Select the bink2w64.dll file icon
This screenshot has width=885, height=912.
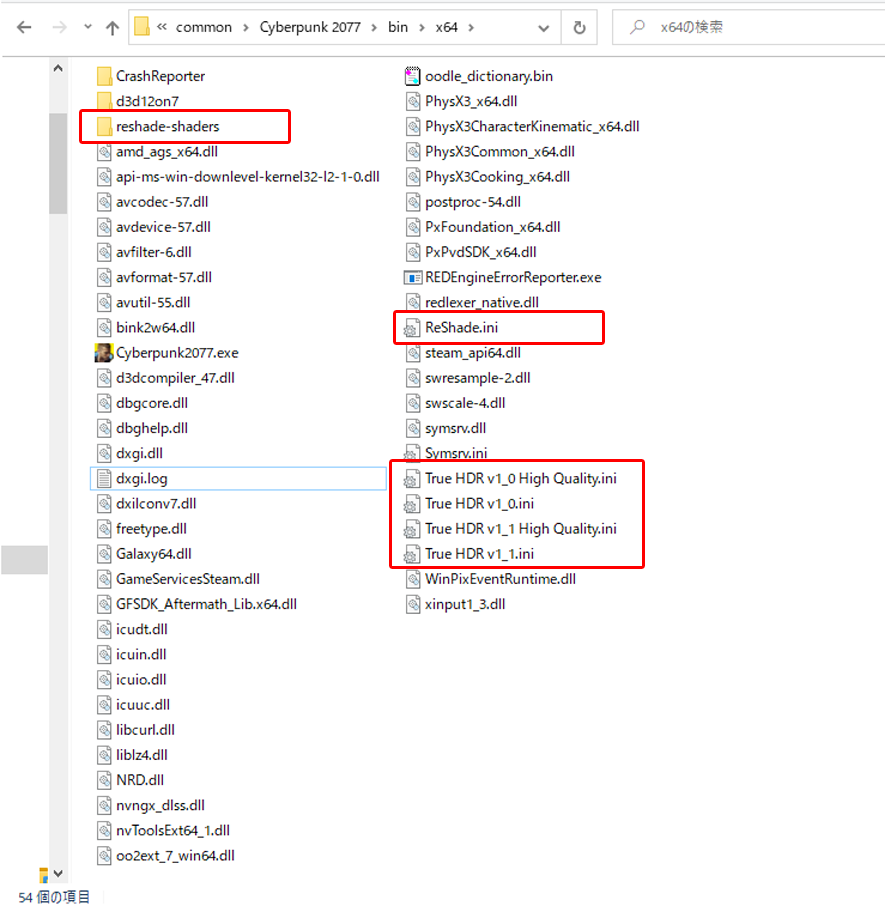(x=104, y=327)
